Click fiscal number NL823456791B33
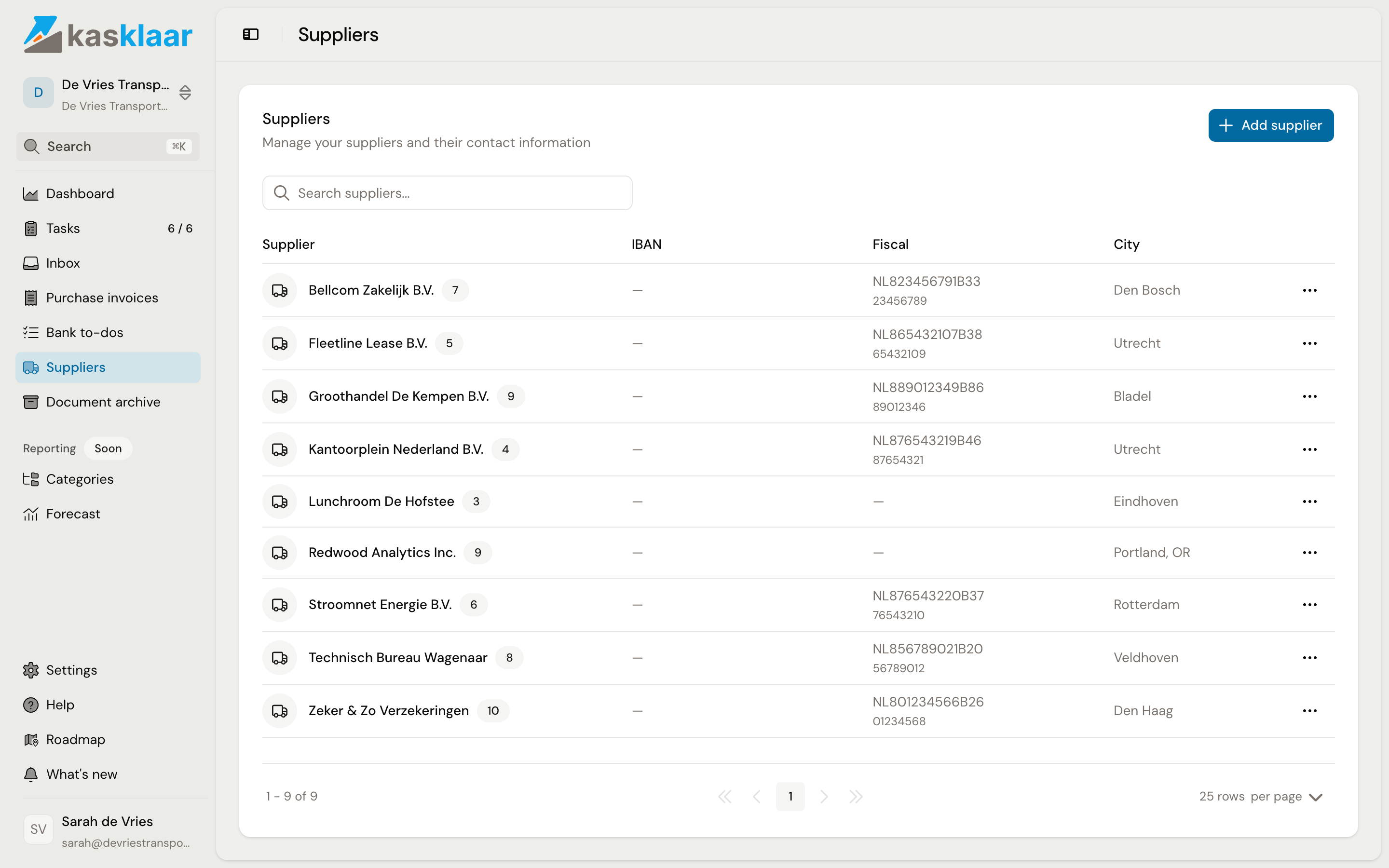 coord(926,282)
